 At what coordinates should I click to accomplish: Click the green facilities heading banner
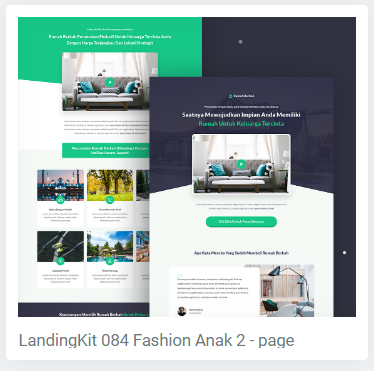click(106, 150)
